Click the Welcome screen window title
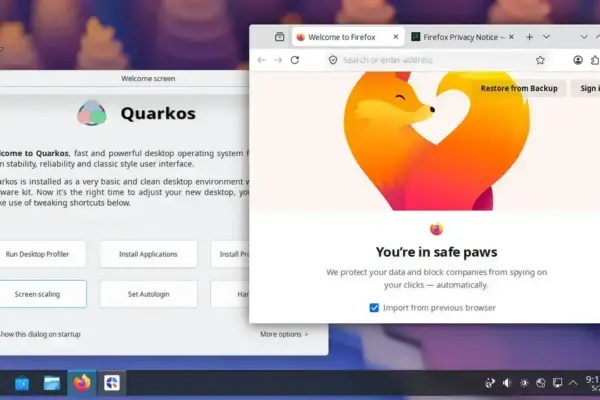600x400 pixels. (148, 78)
